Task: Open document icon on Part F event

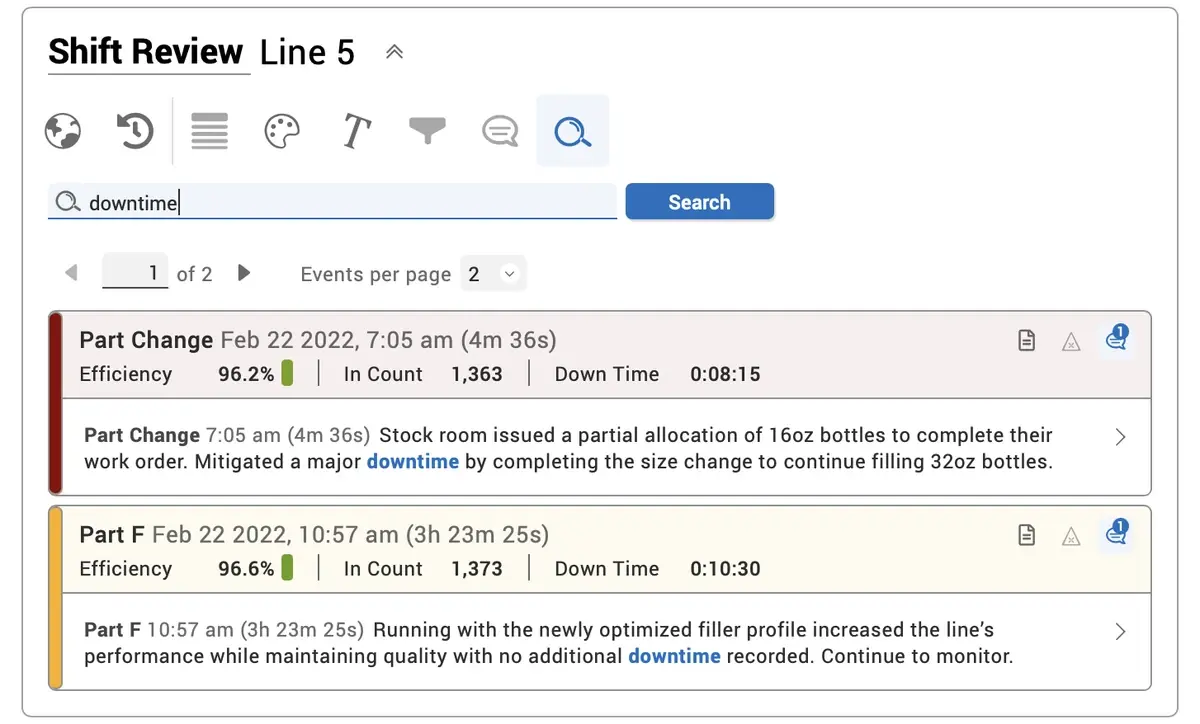Action: coord(1026,535)
